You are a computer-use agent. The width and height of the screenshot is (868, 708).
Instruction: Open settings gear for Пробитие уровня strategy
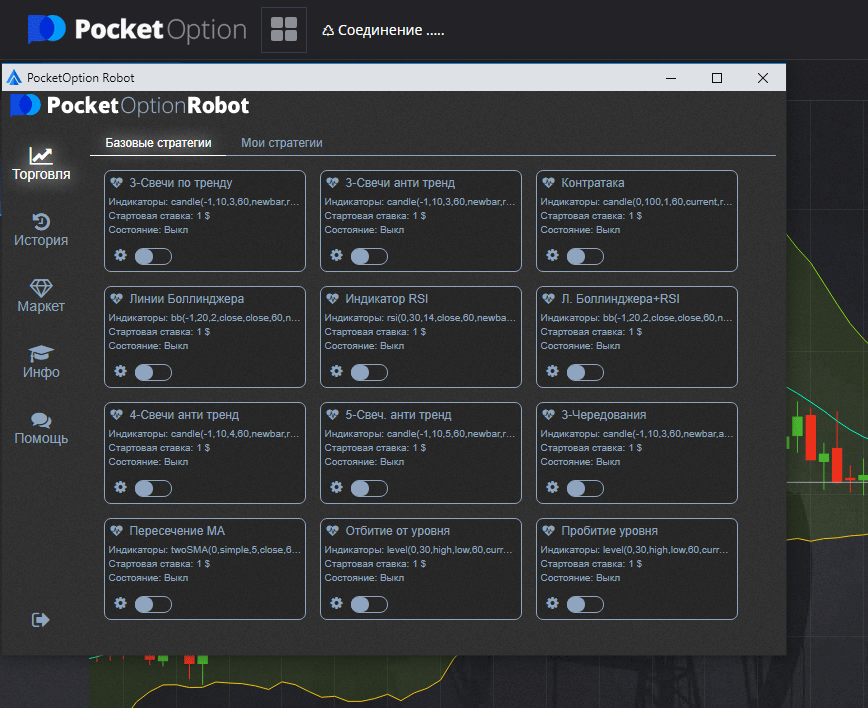click(553, 604)
